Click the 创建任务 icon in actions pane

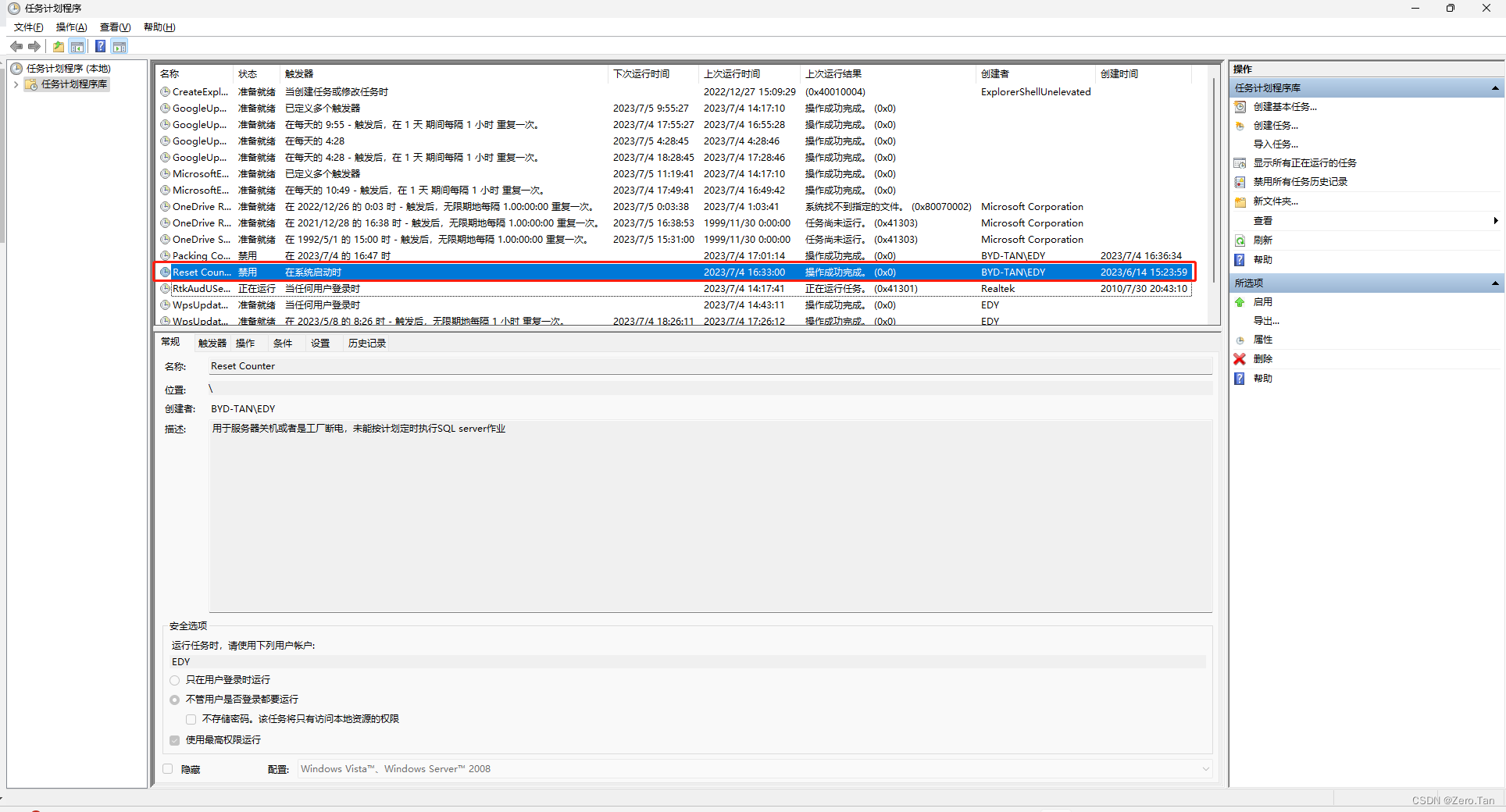pyautogui.click(x=1240, y=126)
